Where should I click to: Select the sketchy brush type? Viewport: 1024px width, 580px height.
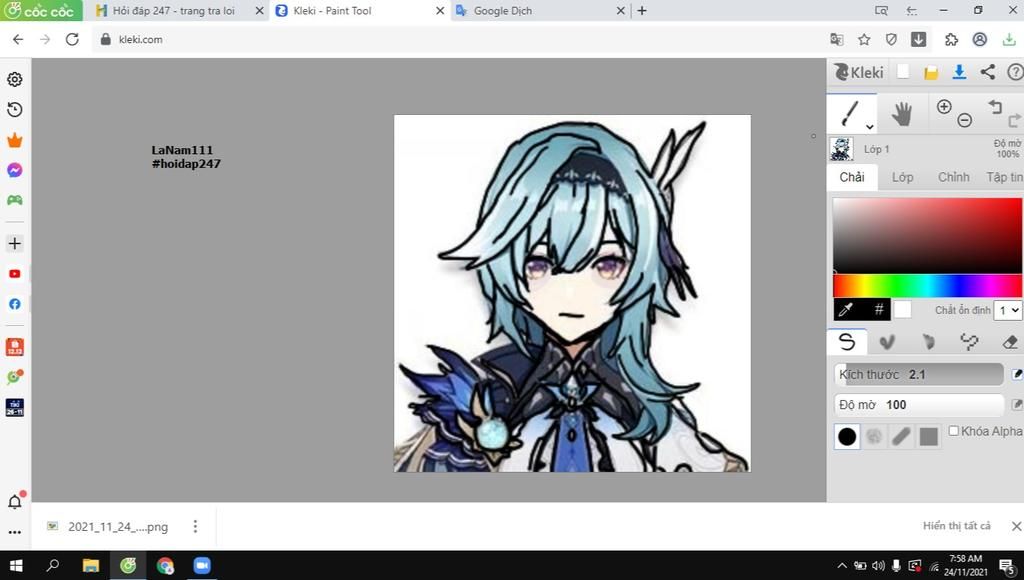point(928,342)
